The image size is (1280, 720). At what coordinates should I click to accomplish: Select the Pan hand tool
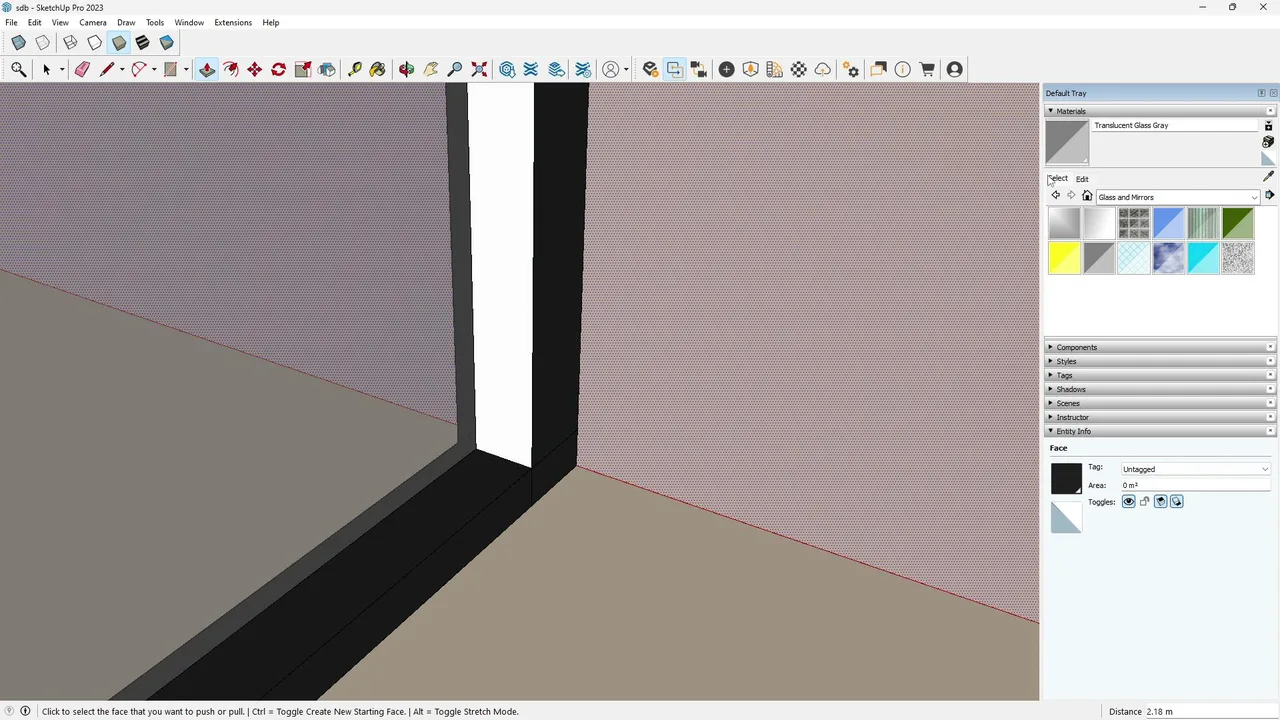(431, 69)
